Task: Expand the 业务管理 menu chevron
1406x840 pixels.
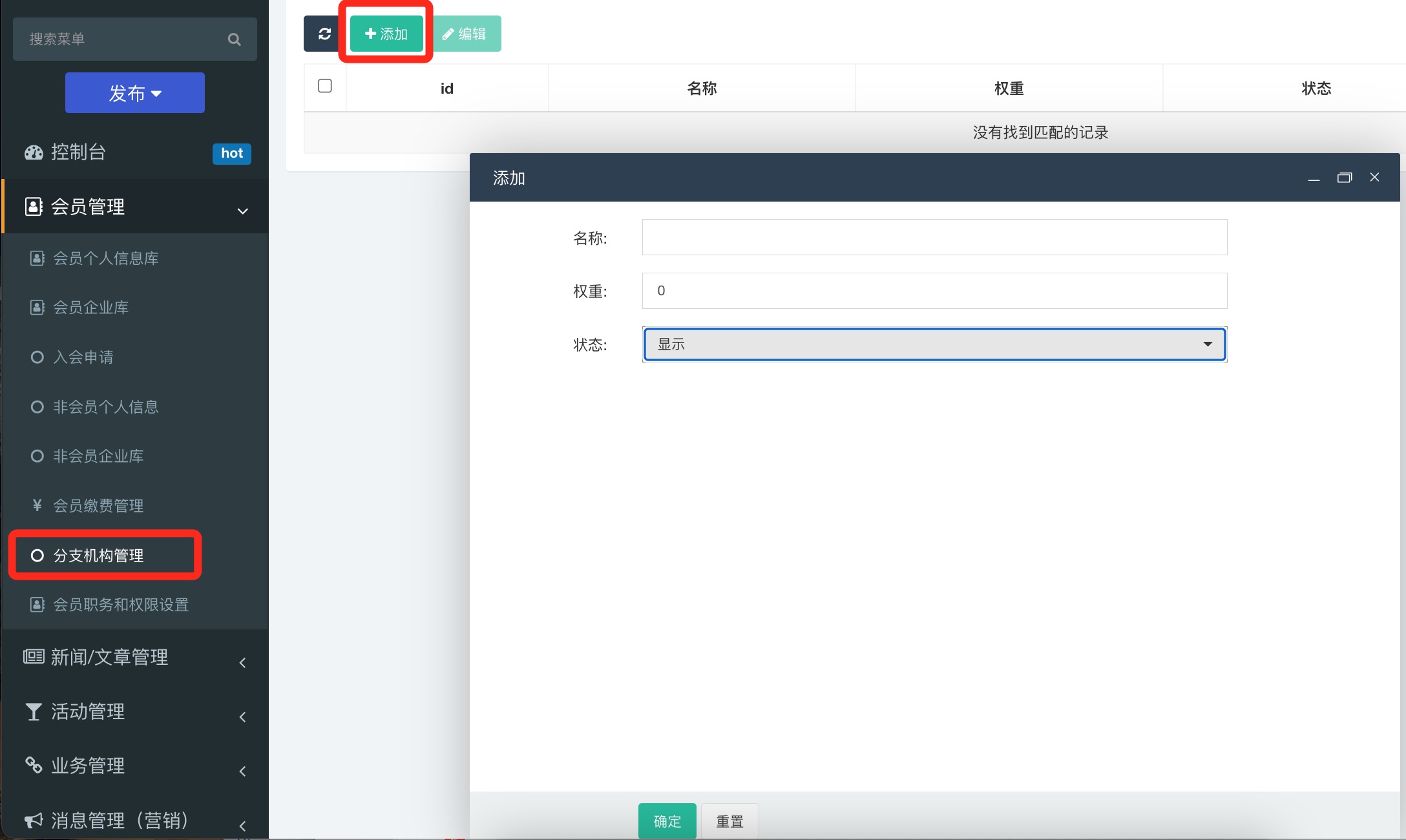Action: [242, 771]
